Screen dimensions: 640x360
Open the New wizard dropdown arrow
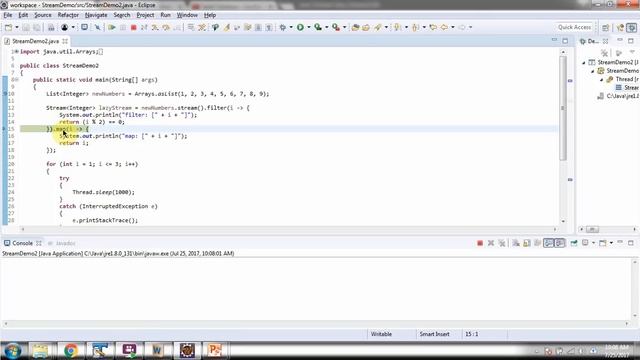(x=17, y=27)
